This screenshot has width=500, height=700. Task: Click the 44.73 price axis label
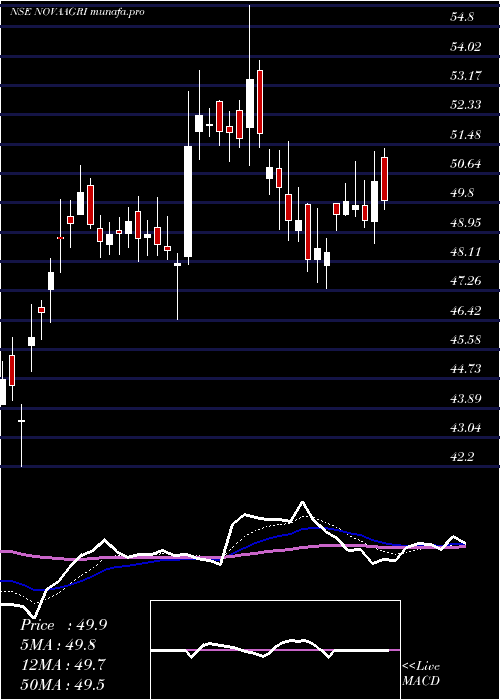(467, 369)
